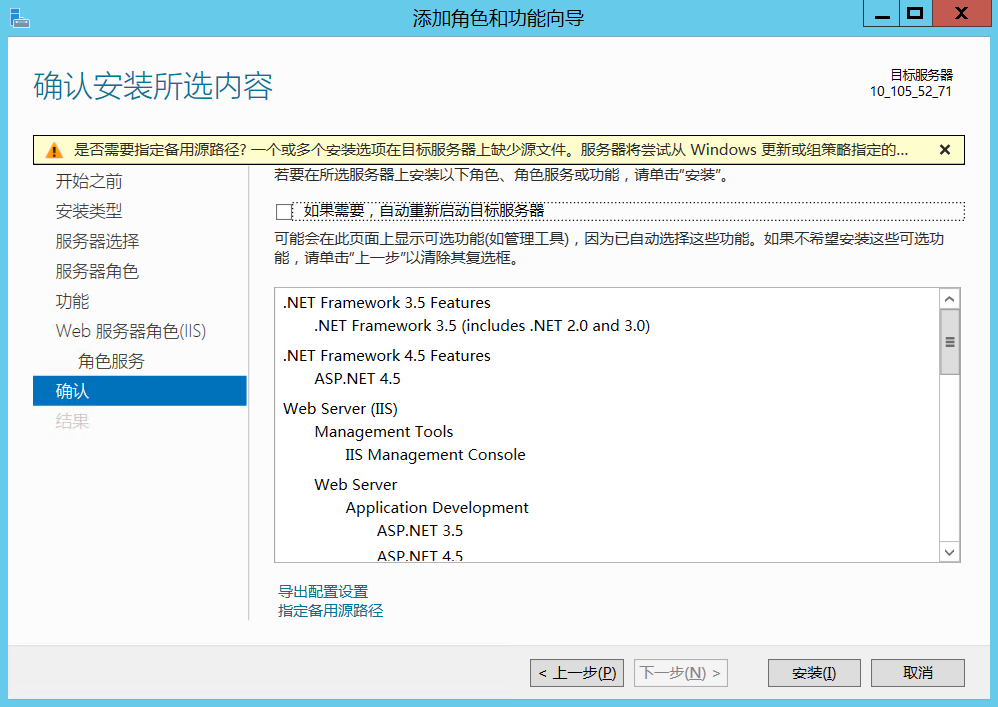The height and width of the screenshot is (707, 998).
Task: Select .NET Framework 3.5 (includes .NET 2.0 and 3.0)
Action: [x=482, y=325]
